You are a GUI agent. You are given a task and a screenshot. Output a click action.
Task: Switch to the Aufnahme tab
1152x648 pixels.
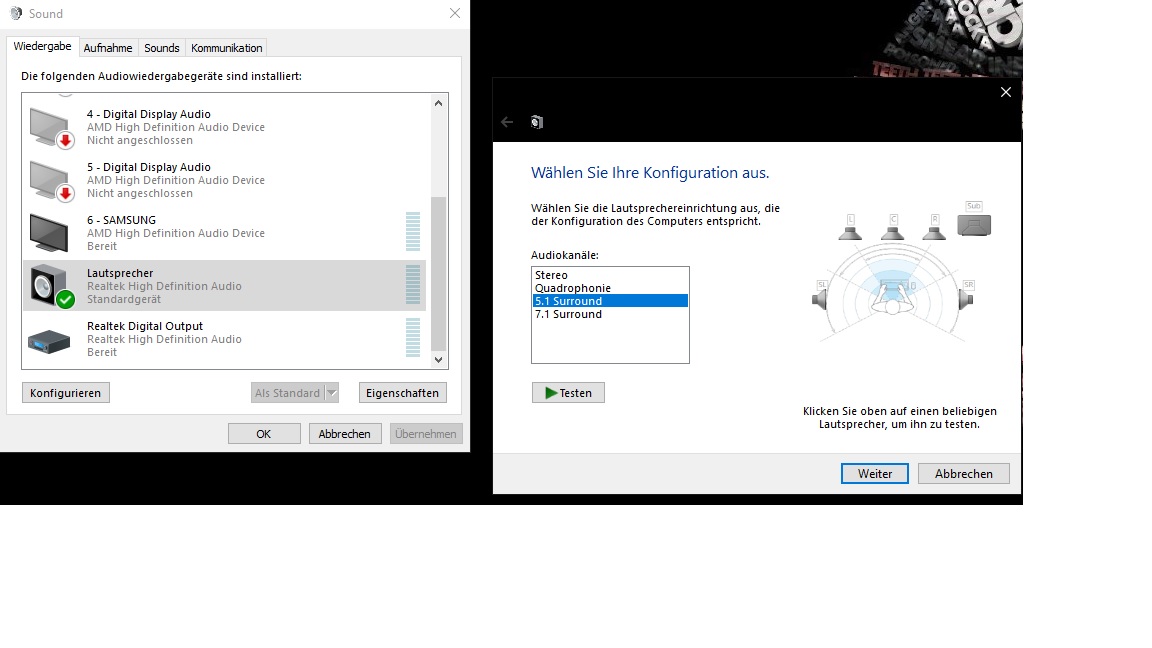pyautogui.click(x=108, y=48)
